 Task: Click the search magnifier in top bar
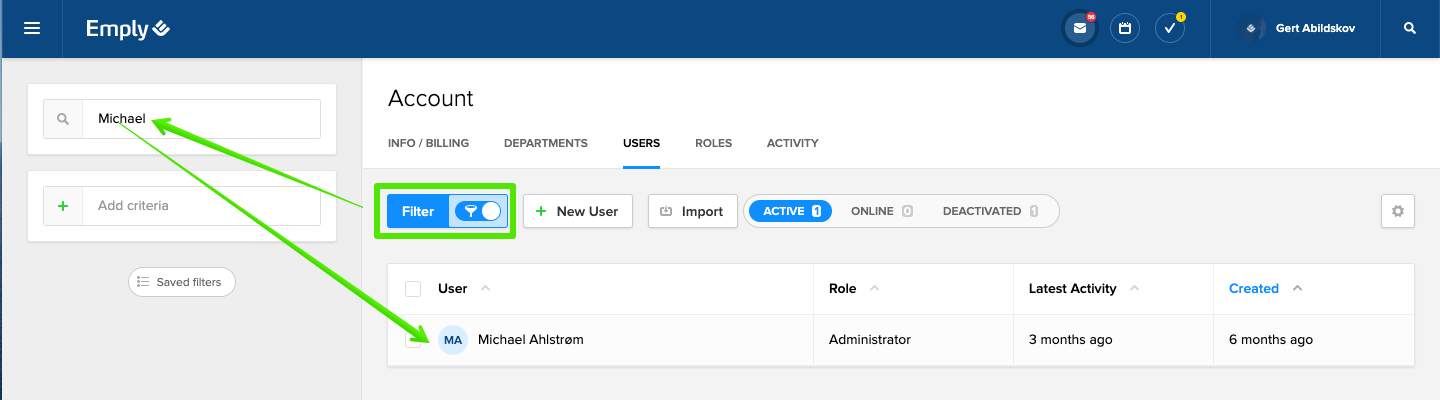(x=1410, y=29)
